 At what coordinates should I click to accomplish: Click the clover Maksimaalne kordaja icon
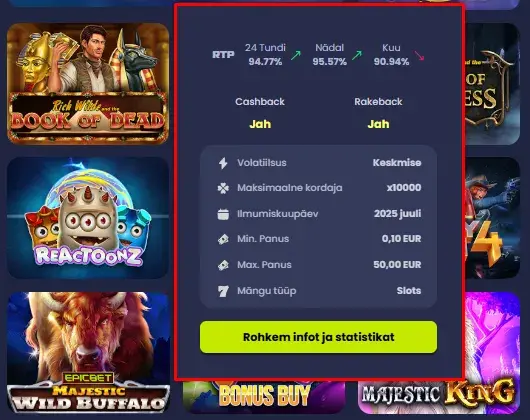pyautogui.click(x=223, y=188)
